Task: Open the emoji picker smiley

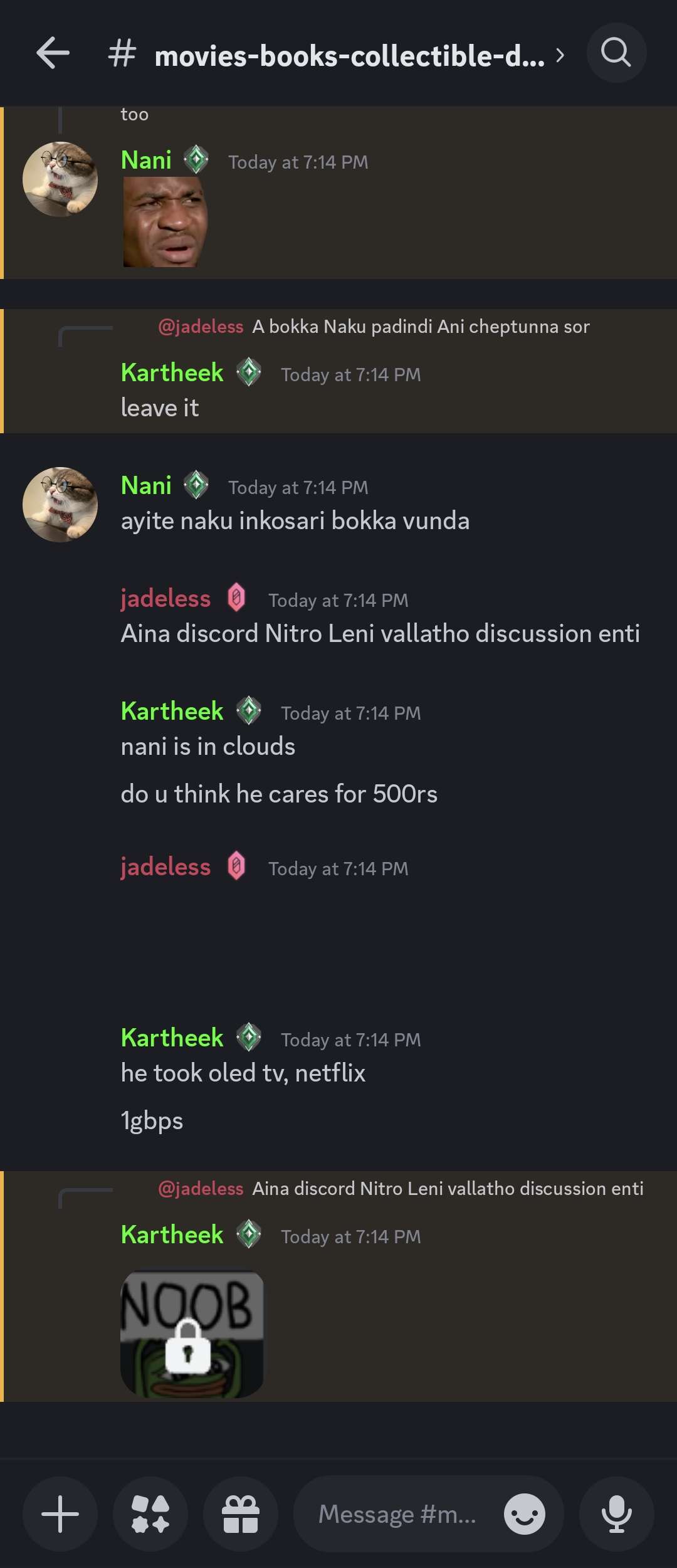Action: coord(524,1514)
